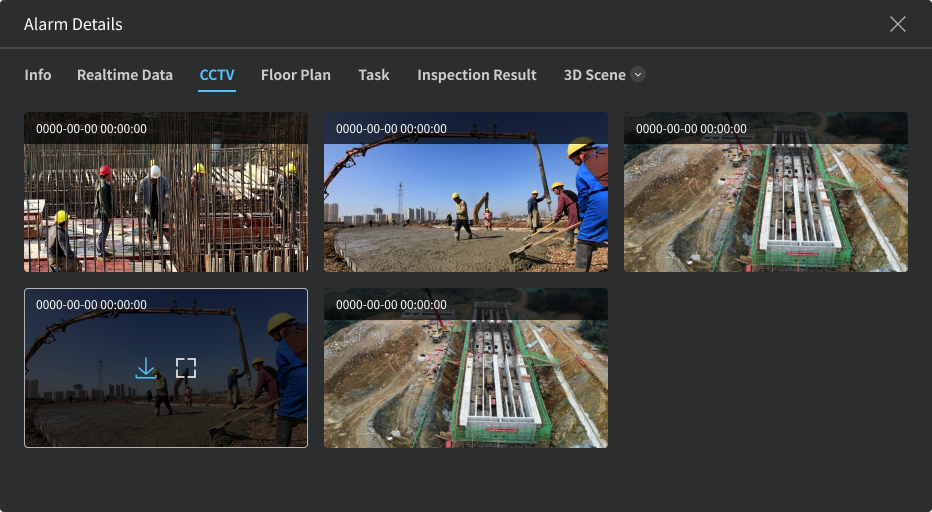Close the Alarm Details dialog

[x=897, y=24]
